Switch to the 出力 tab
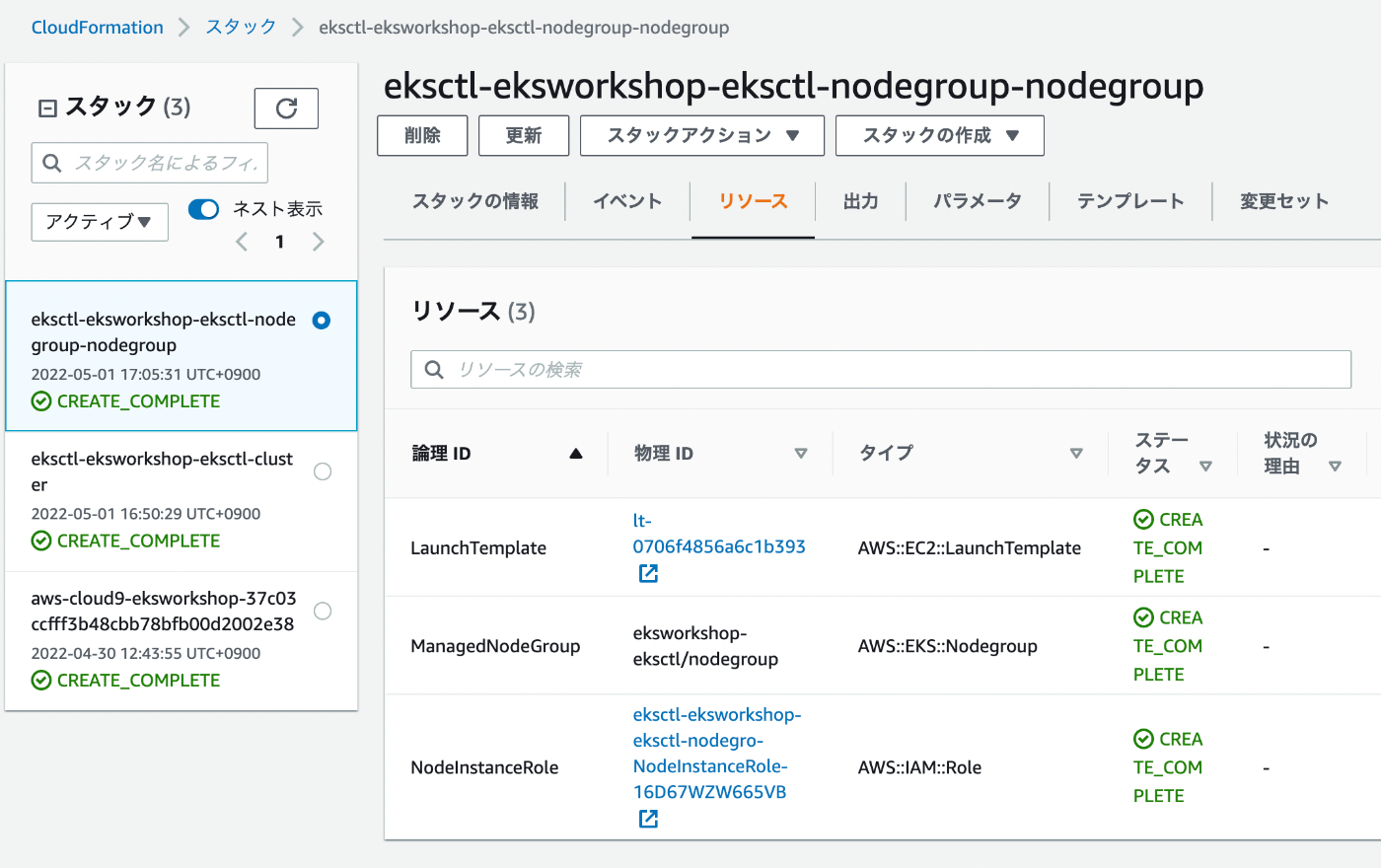This screenshot has height=868, width=1381. coord(861,201)
